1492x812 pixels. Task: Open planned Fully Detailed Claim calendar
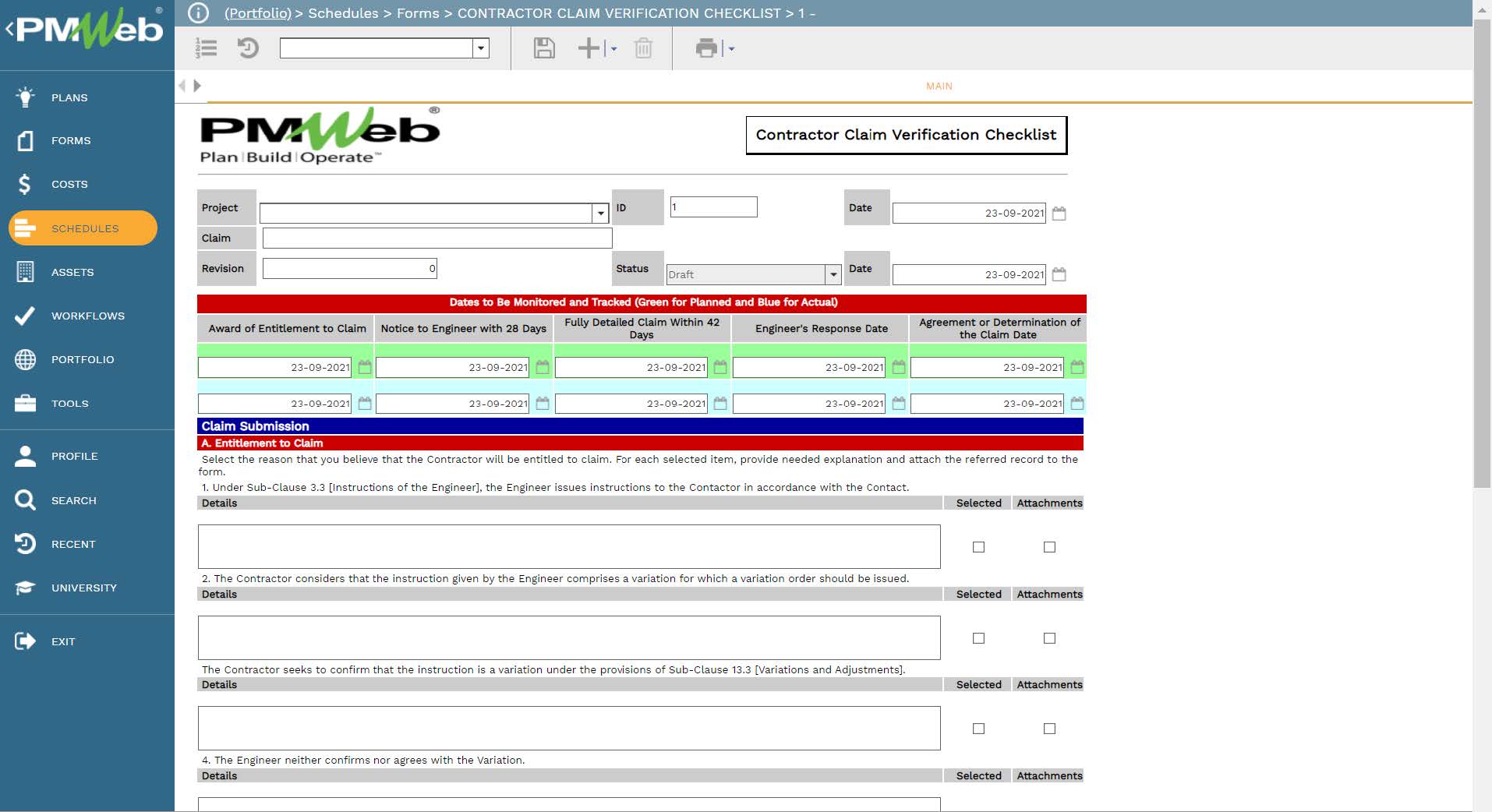point(720,367)
